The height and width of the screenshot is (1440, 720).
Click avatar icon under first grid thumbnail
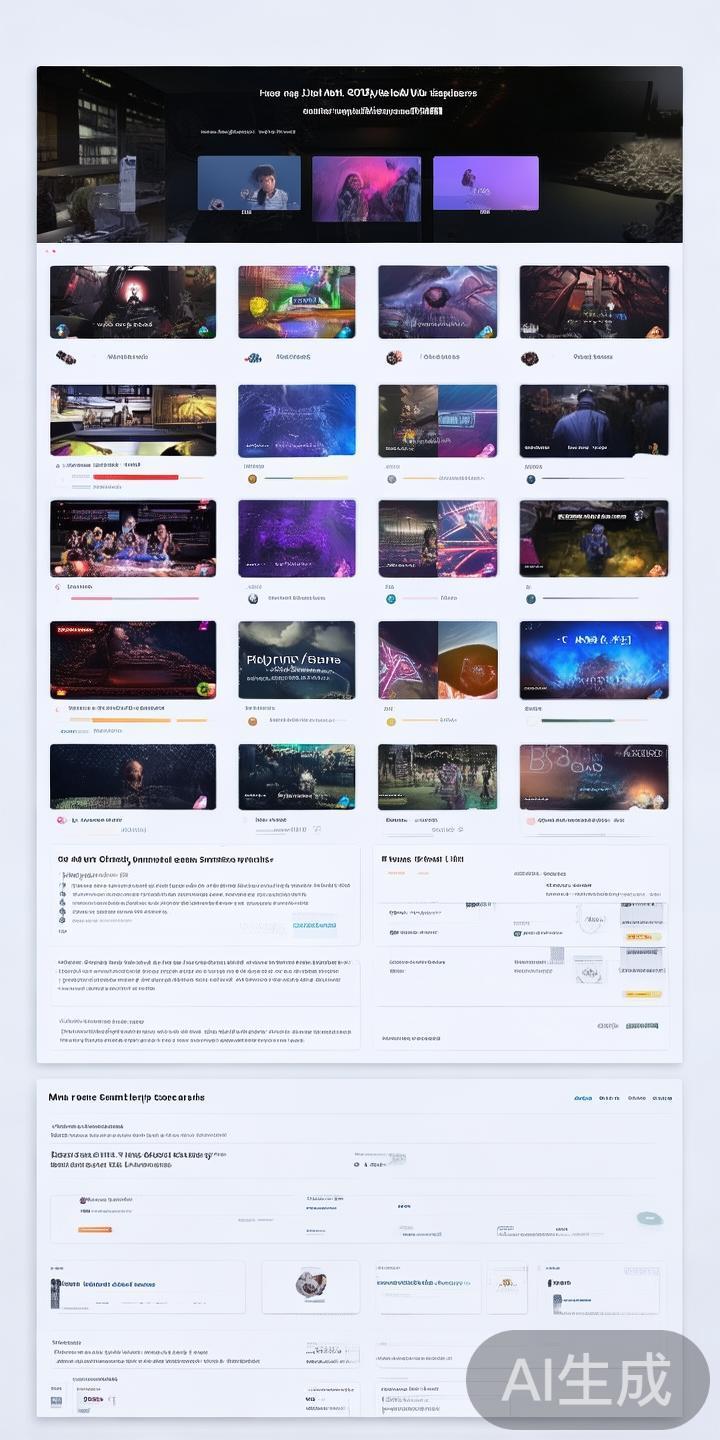tap(66, 357)
